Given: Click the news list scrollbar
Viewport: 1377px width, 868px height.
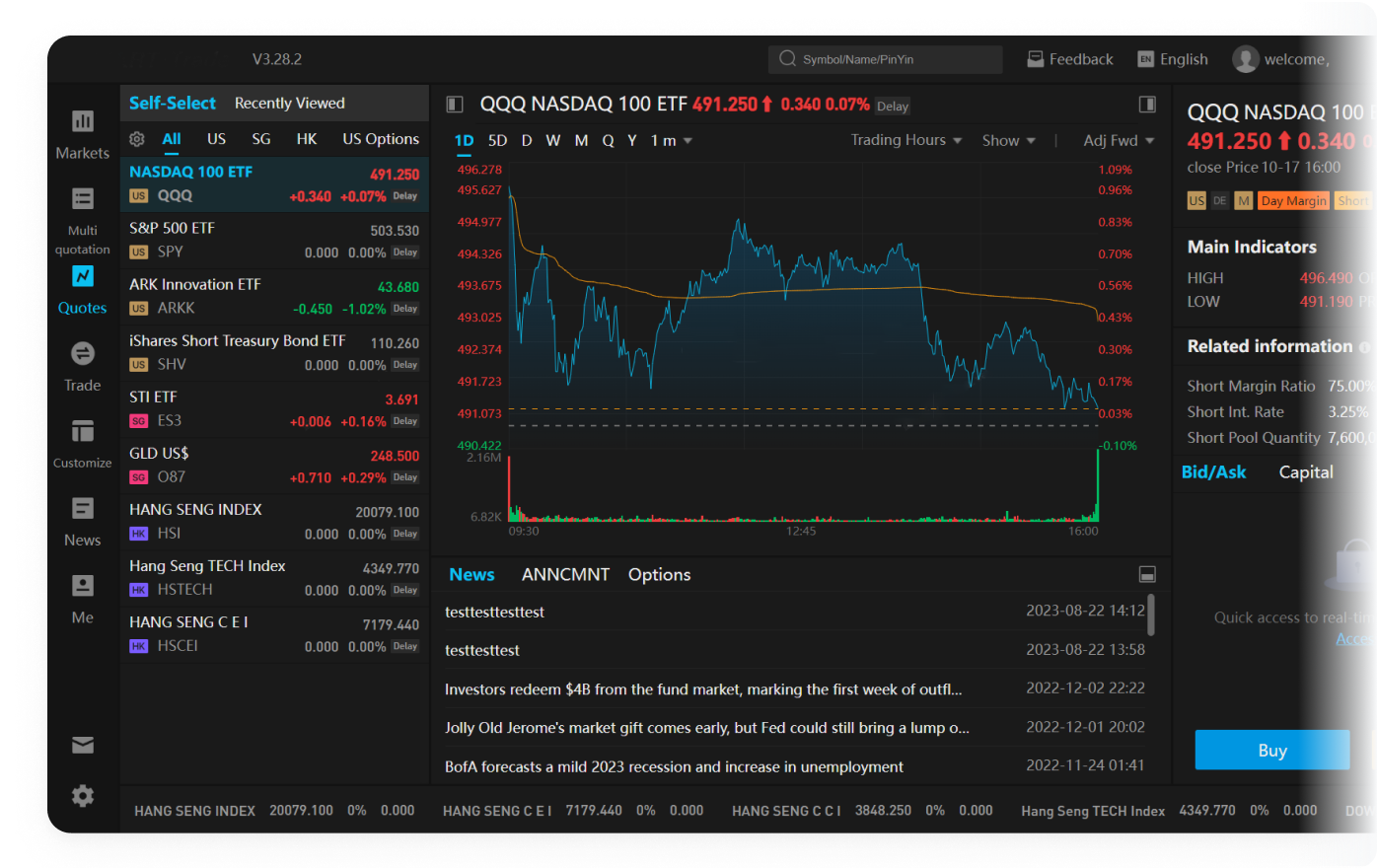Looking at the screenshot, I should pyautogui.click(x=1151, y=615).
